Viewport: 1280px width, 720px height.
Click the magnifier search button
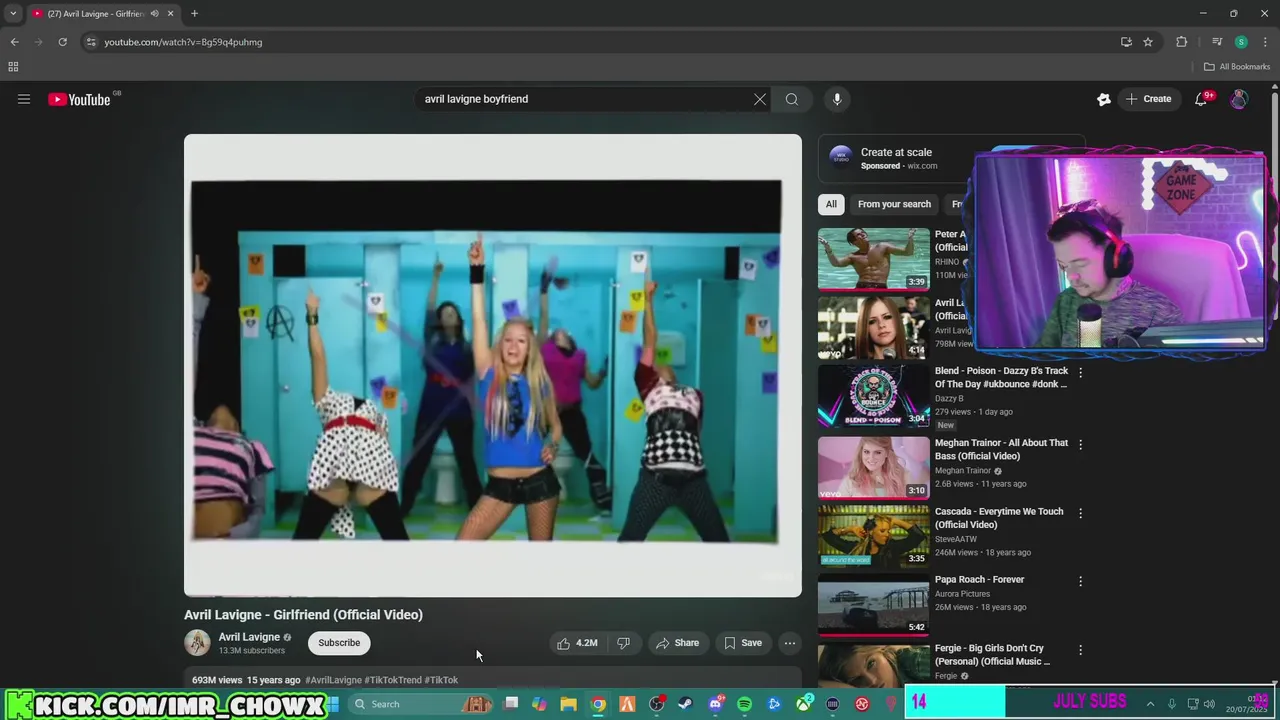point(792,99)
